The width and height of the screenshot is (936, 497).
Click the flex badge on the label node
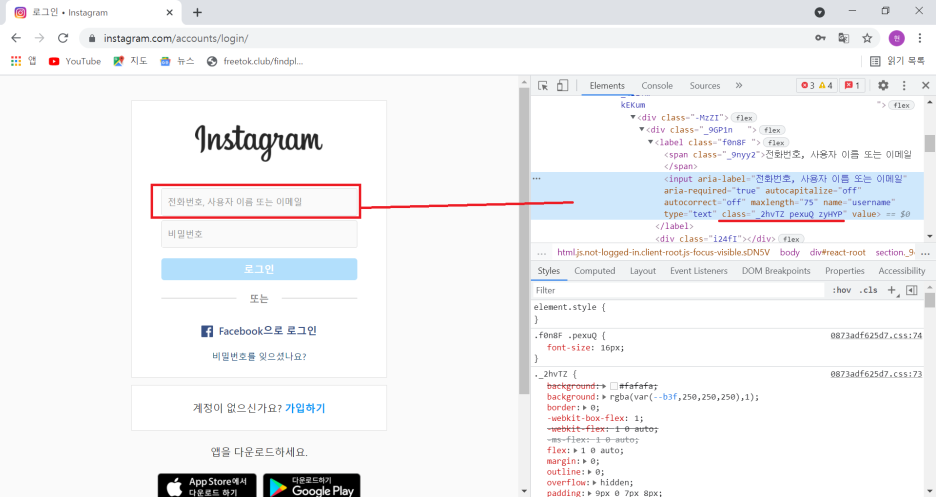click(776, 143)
